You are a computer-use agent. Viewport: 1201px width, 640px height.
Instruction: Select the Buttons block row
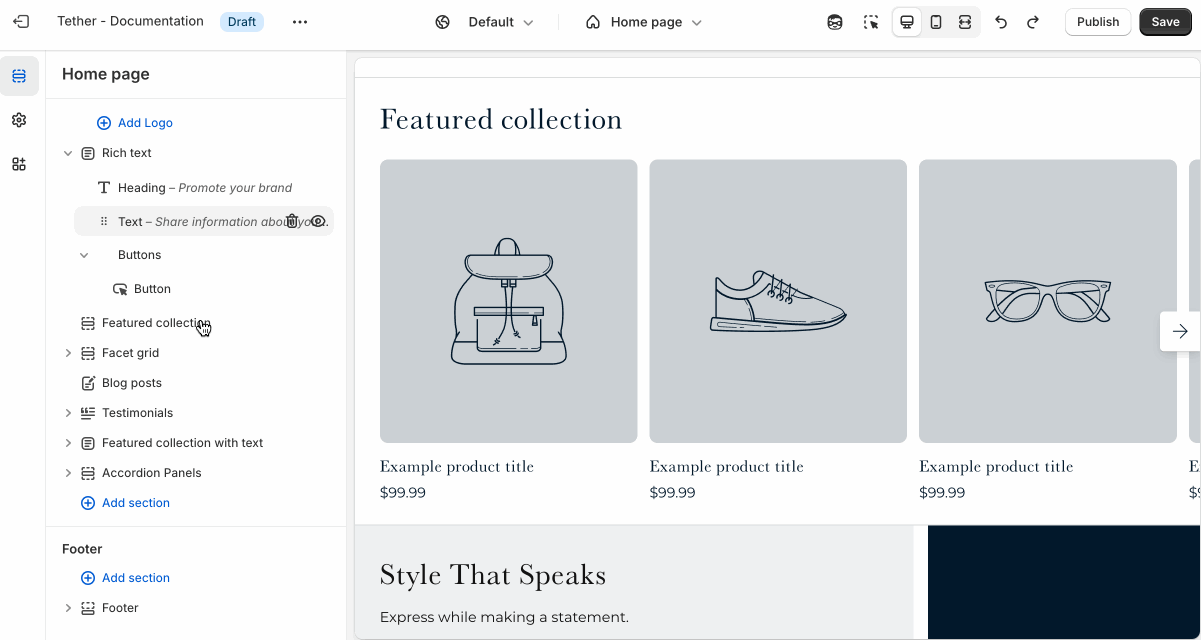(x=204, y=255)
